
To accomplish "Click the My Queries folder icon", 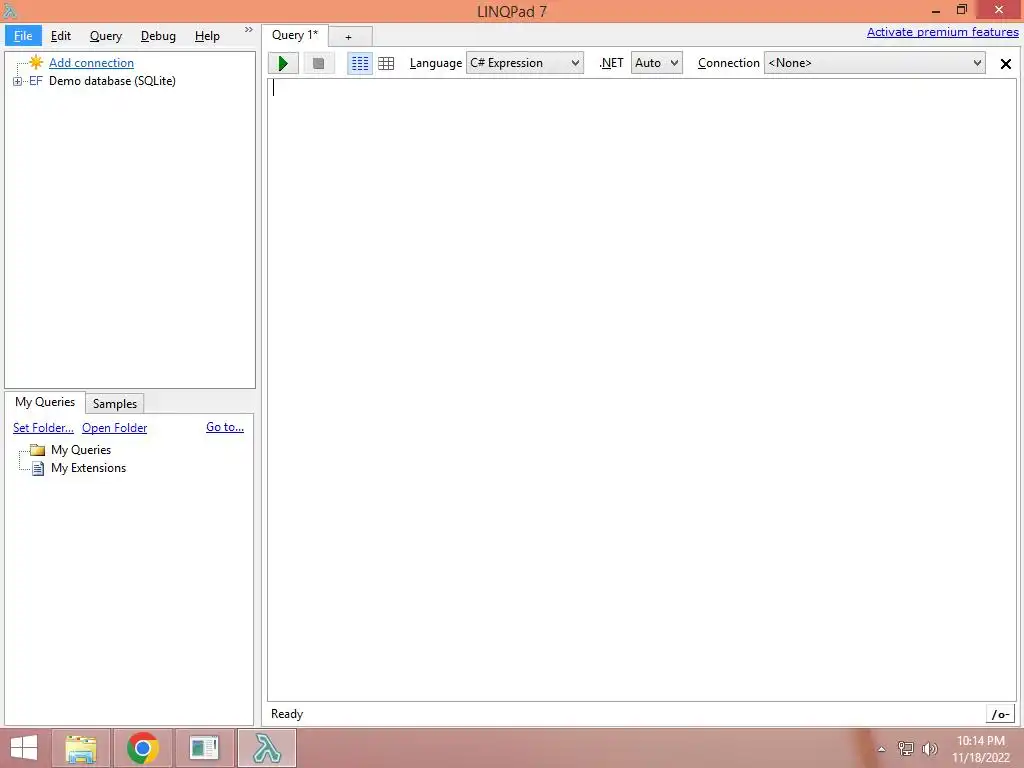I will coord(38,450).
